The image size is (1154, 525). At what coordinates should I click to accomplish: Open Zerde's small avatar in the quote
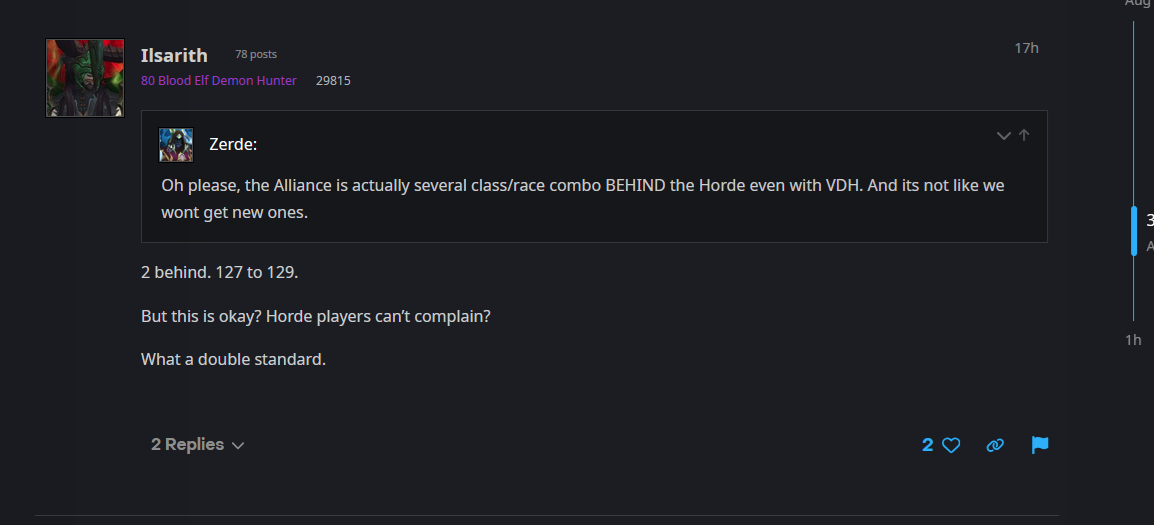pyautogui.click(x=176, y=145)
